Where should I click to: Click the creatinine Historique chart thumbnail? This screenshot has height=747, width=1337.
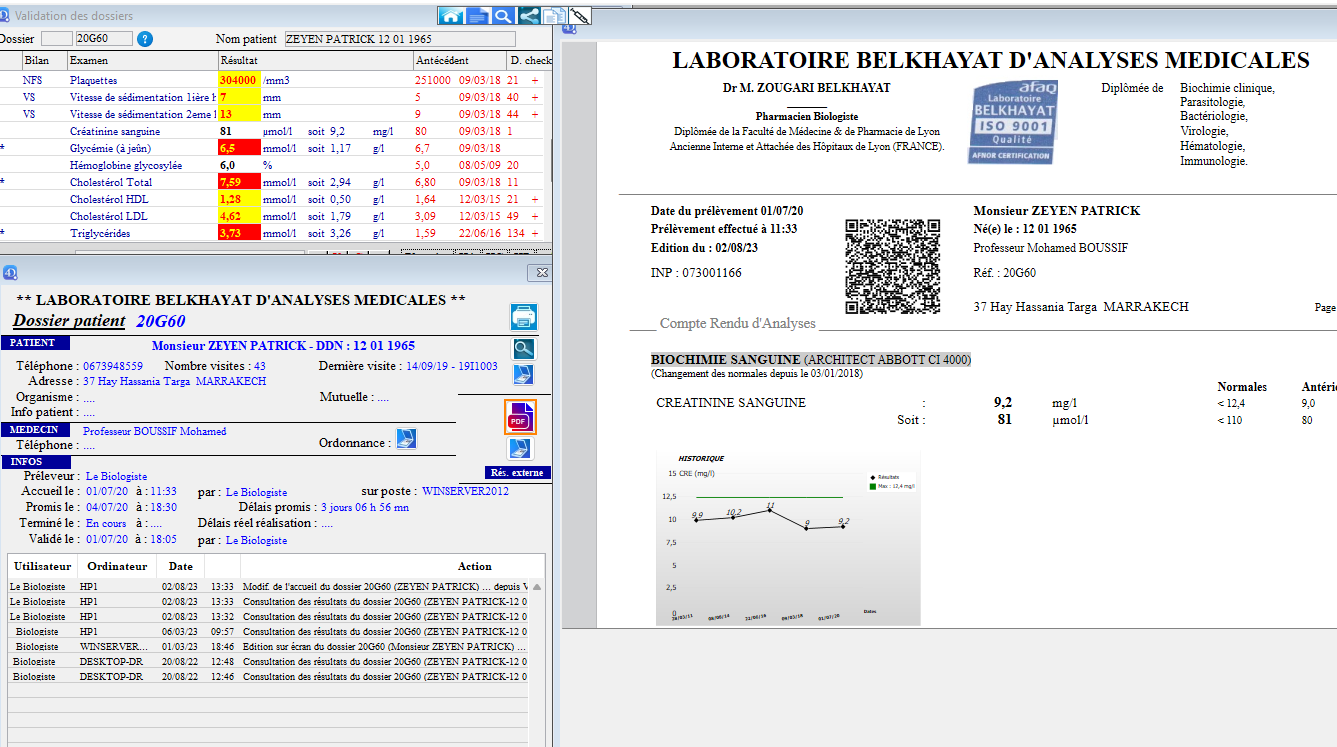[x=788, y=538]
